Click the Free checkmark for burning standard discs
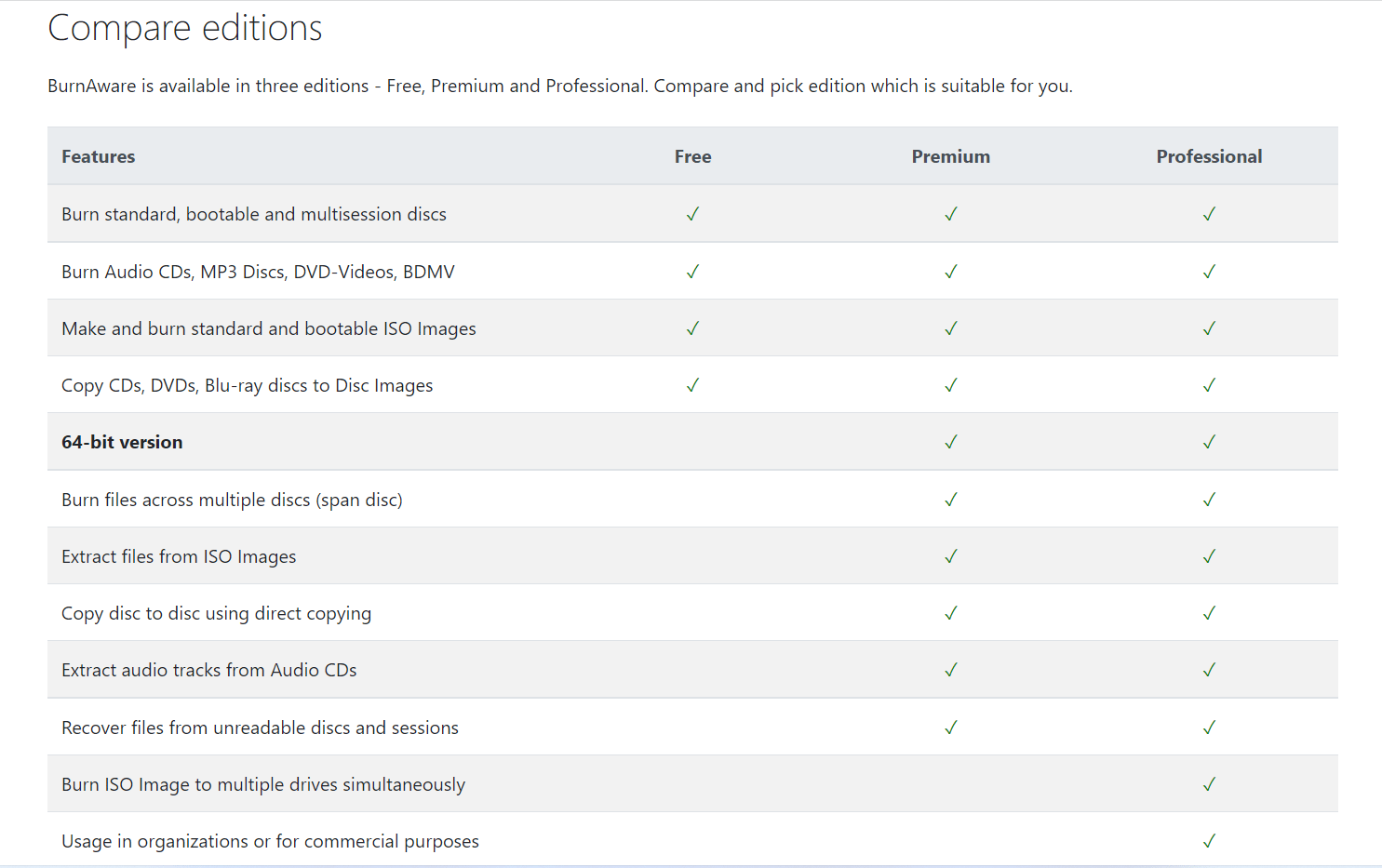 tap(692, 214)
